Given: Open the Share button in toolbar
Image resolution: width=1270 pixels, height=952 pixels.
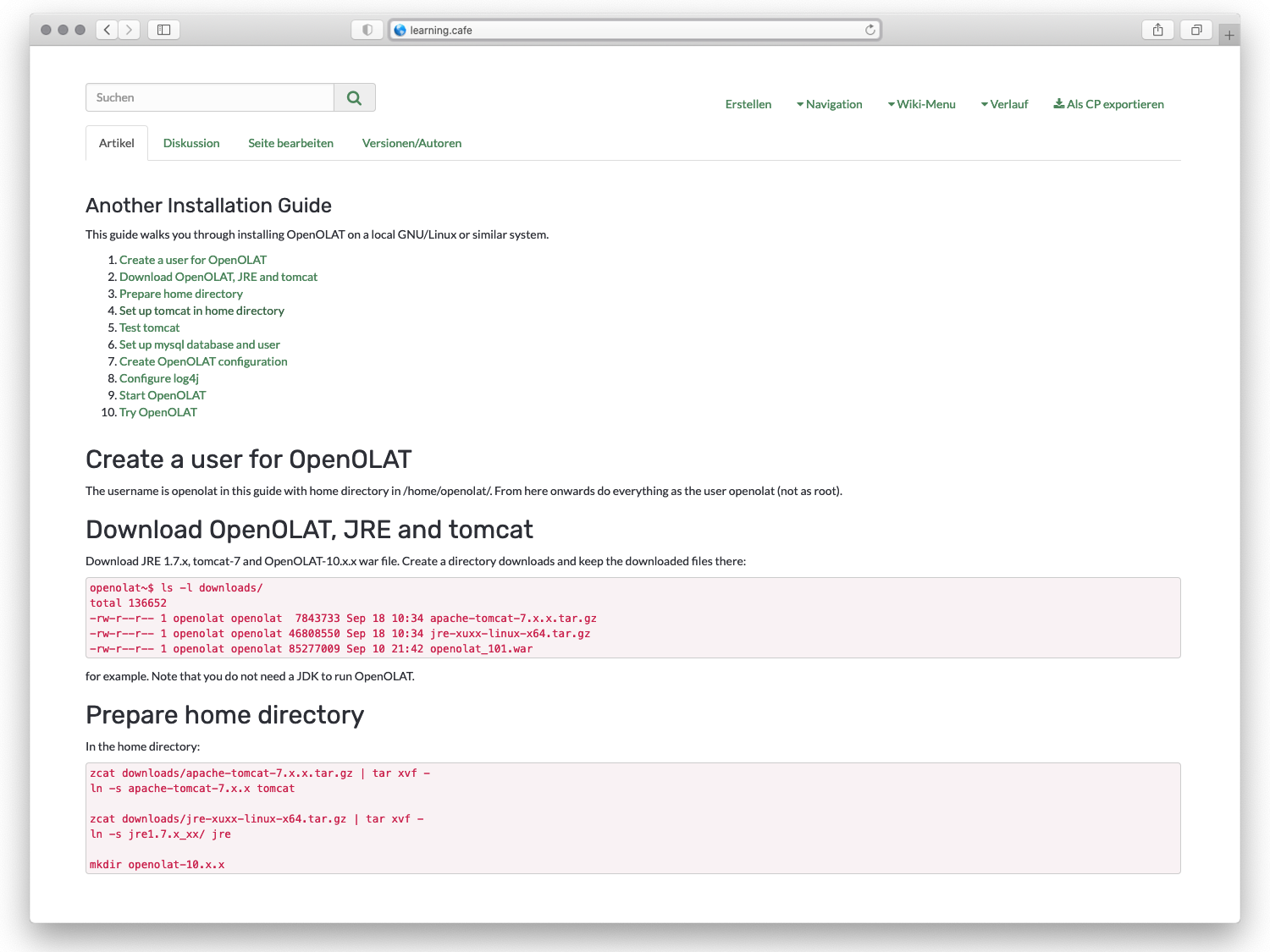Looking at the screenshot, I should coord(1157,30).
